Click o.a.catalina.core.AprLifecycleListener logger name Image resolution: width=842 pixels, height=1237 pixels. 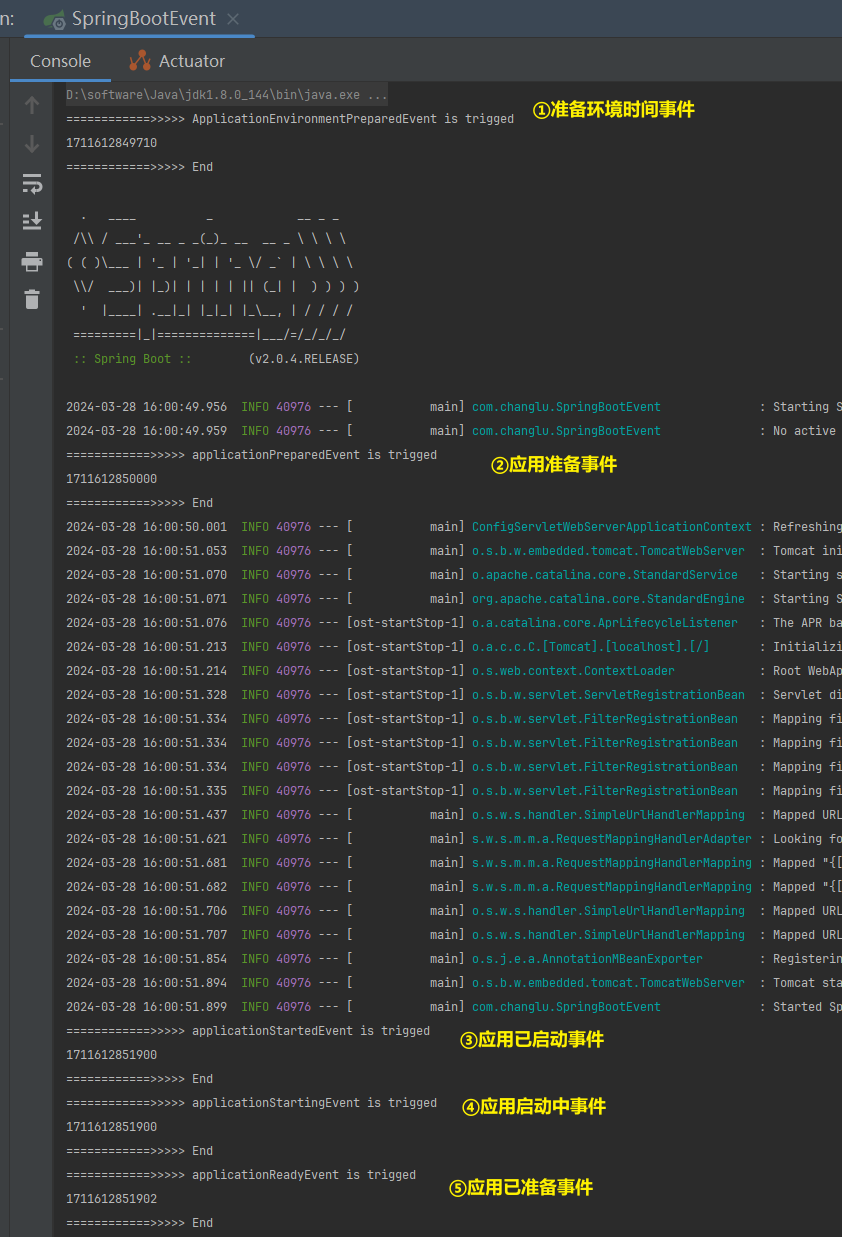(605, 623)
